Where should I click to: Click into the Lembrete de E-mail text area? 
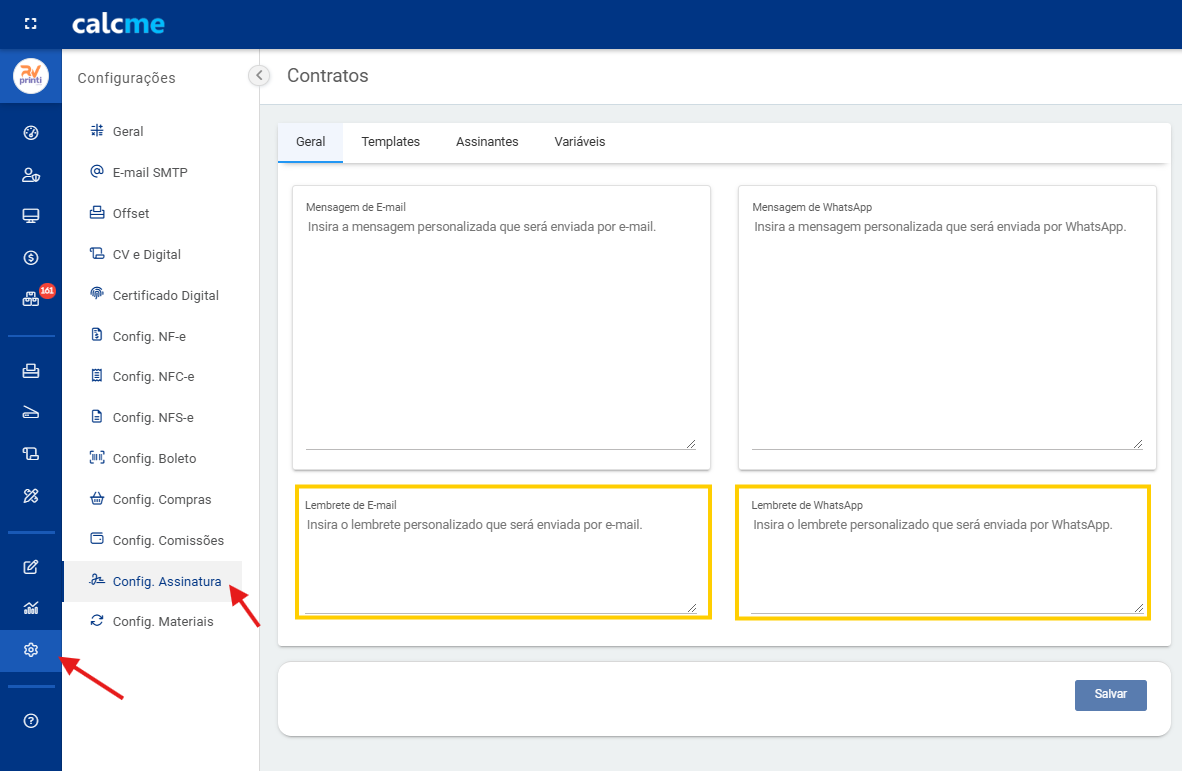(x=501, y=564)
